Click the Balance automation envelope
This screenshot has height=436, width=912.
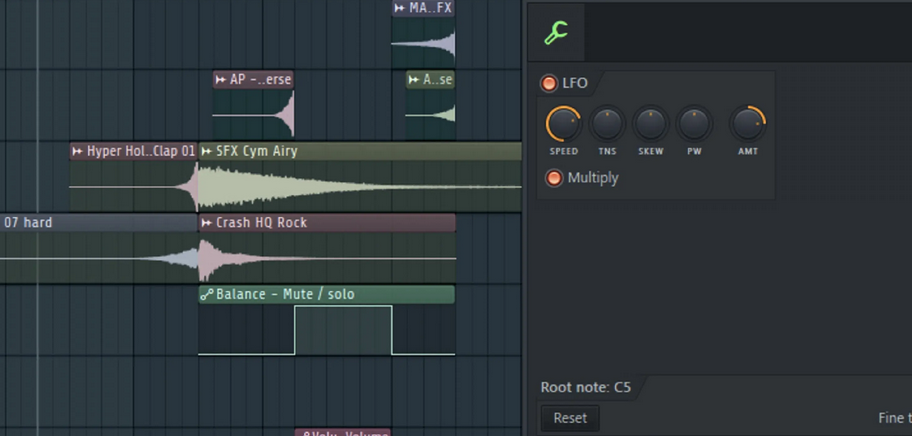click(x=327, y=330)
